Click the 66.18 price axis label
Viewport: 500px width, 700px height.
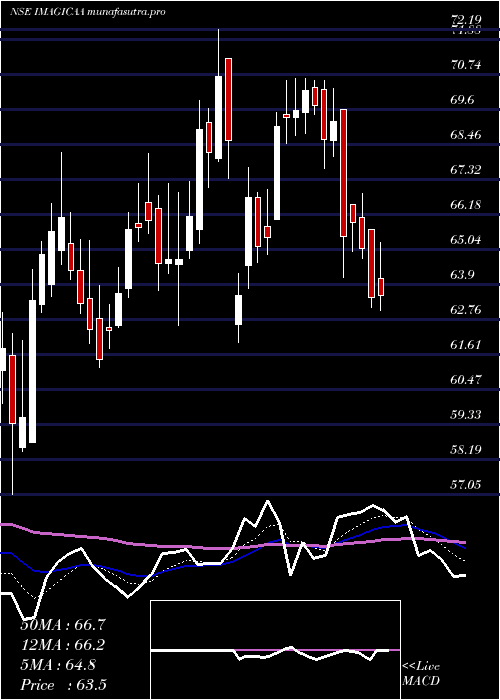point(466,205)
